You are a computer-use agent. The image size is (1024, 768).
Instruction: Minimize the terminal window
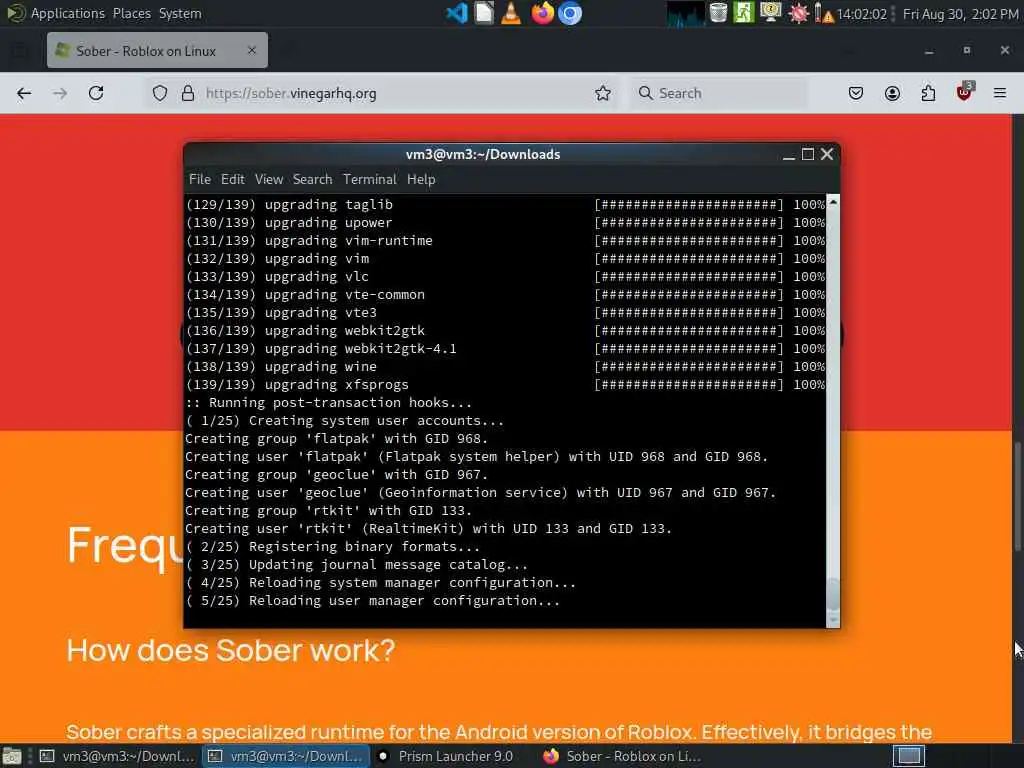[789, 155]
